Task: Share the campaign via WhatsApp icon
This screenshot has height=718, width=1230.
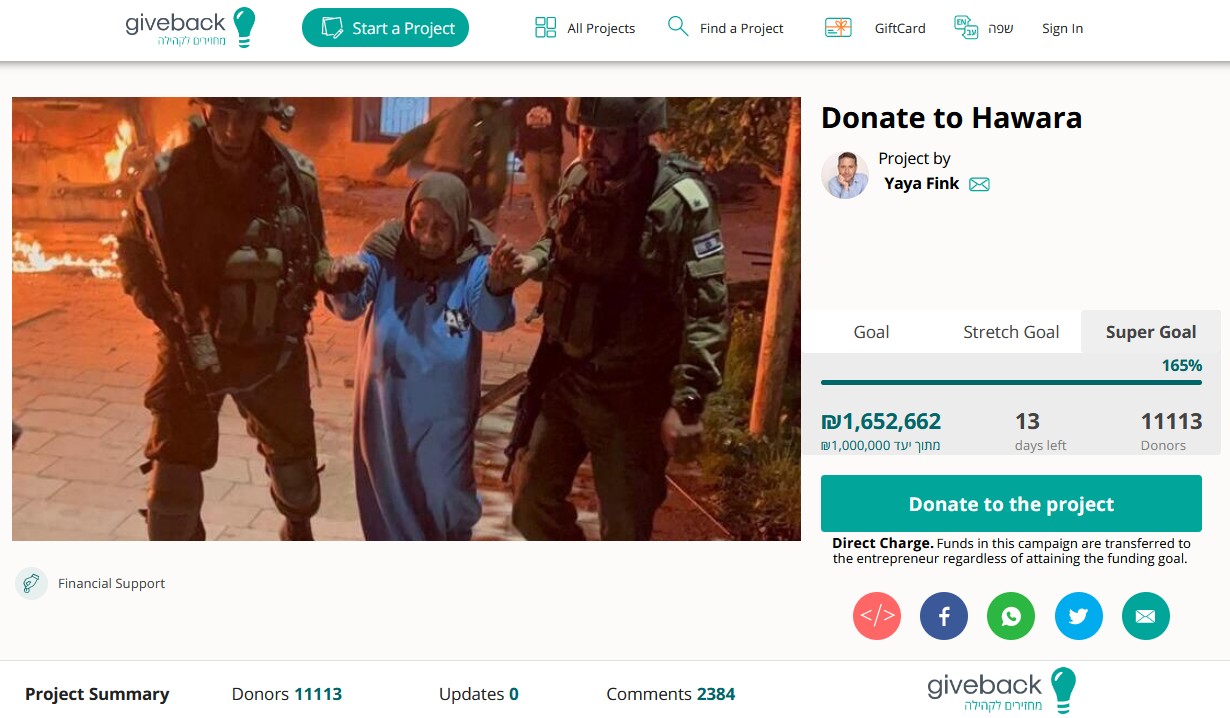Action: (1011, 616)
